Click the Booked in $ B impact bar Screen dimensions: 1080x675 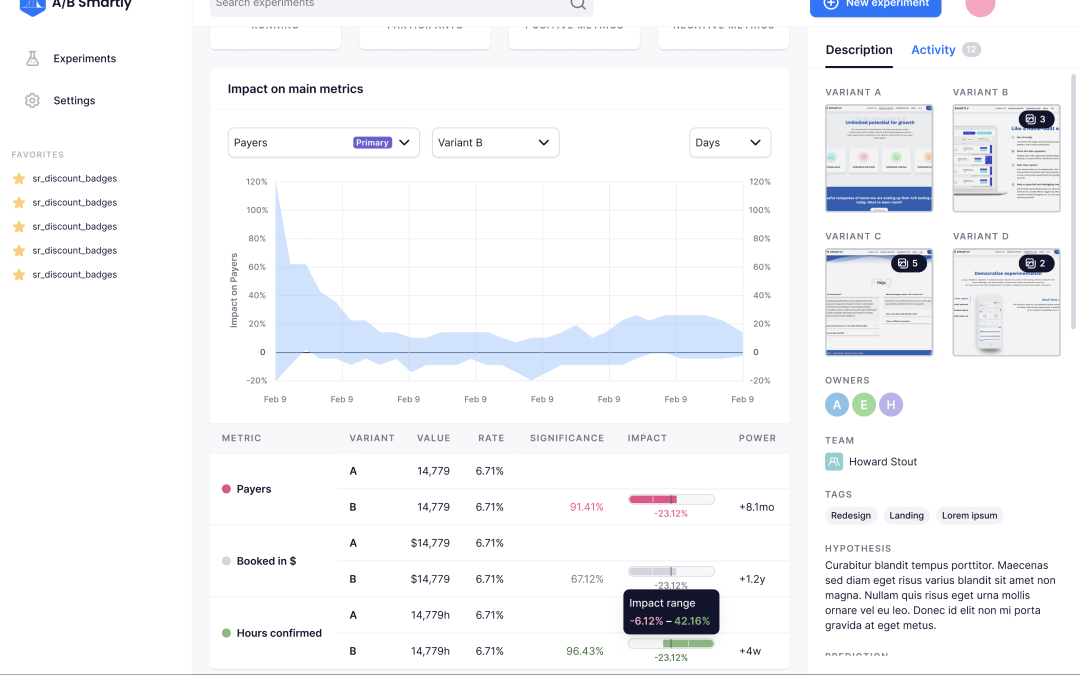pos(671,572)
